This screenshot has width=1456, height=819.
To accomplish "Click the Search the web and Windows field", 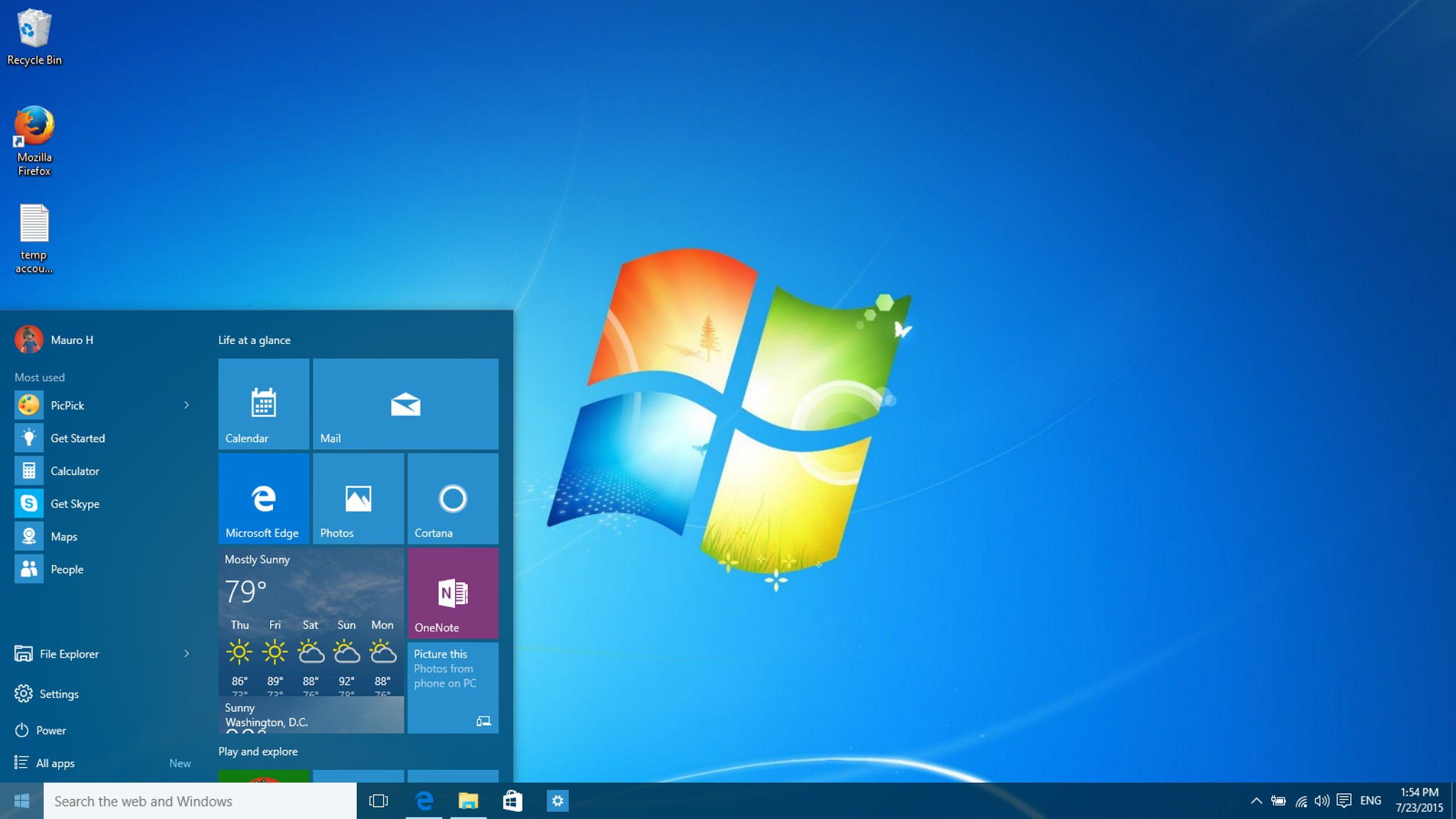I will 199,800.
